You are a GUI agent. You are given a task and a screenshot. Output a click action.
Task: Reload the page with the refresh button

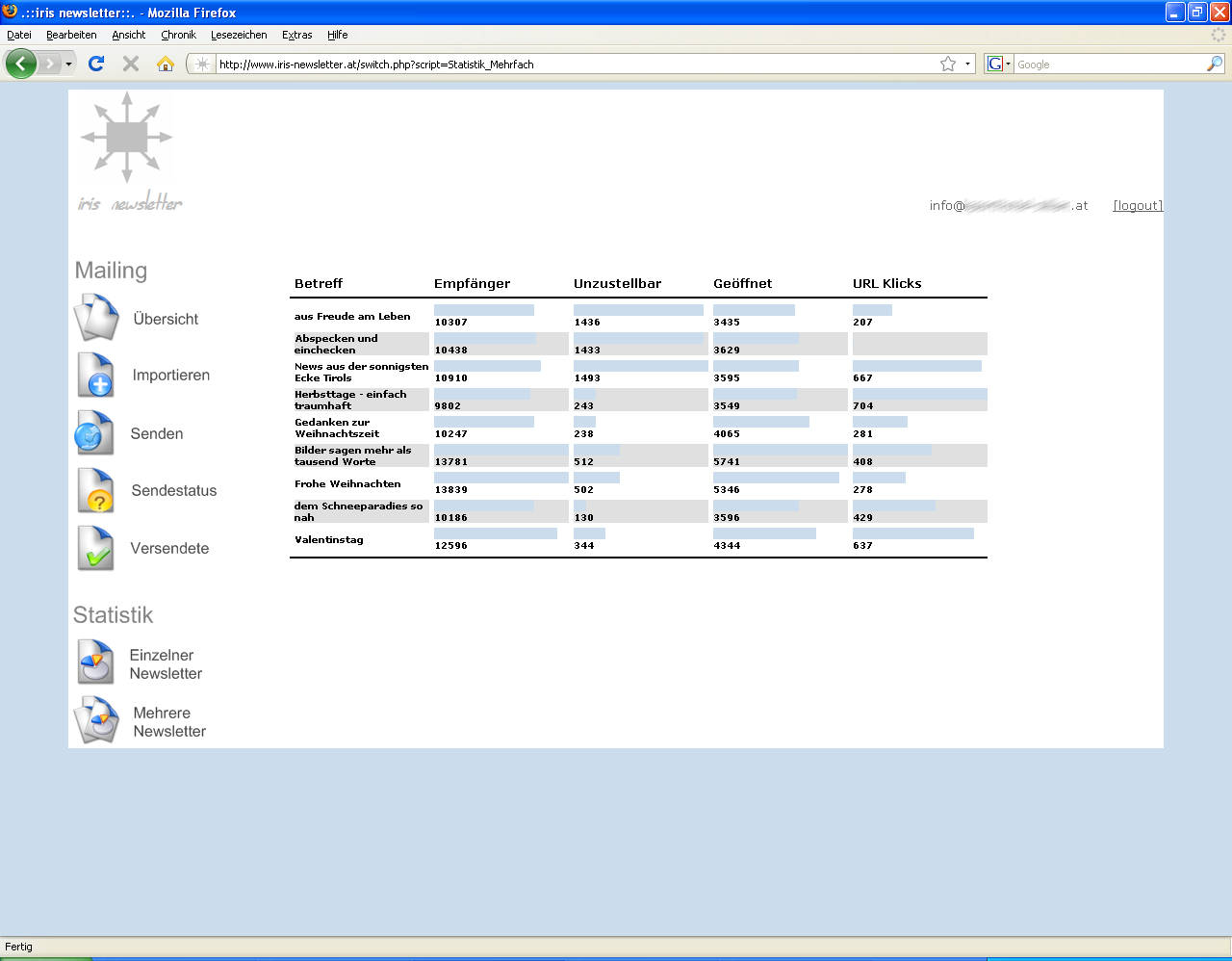[96, 65]
